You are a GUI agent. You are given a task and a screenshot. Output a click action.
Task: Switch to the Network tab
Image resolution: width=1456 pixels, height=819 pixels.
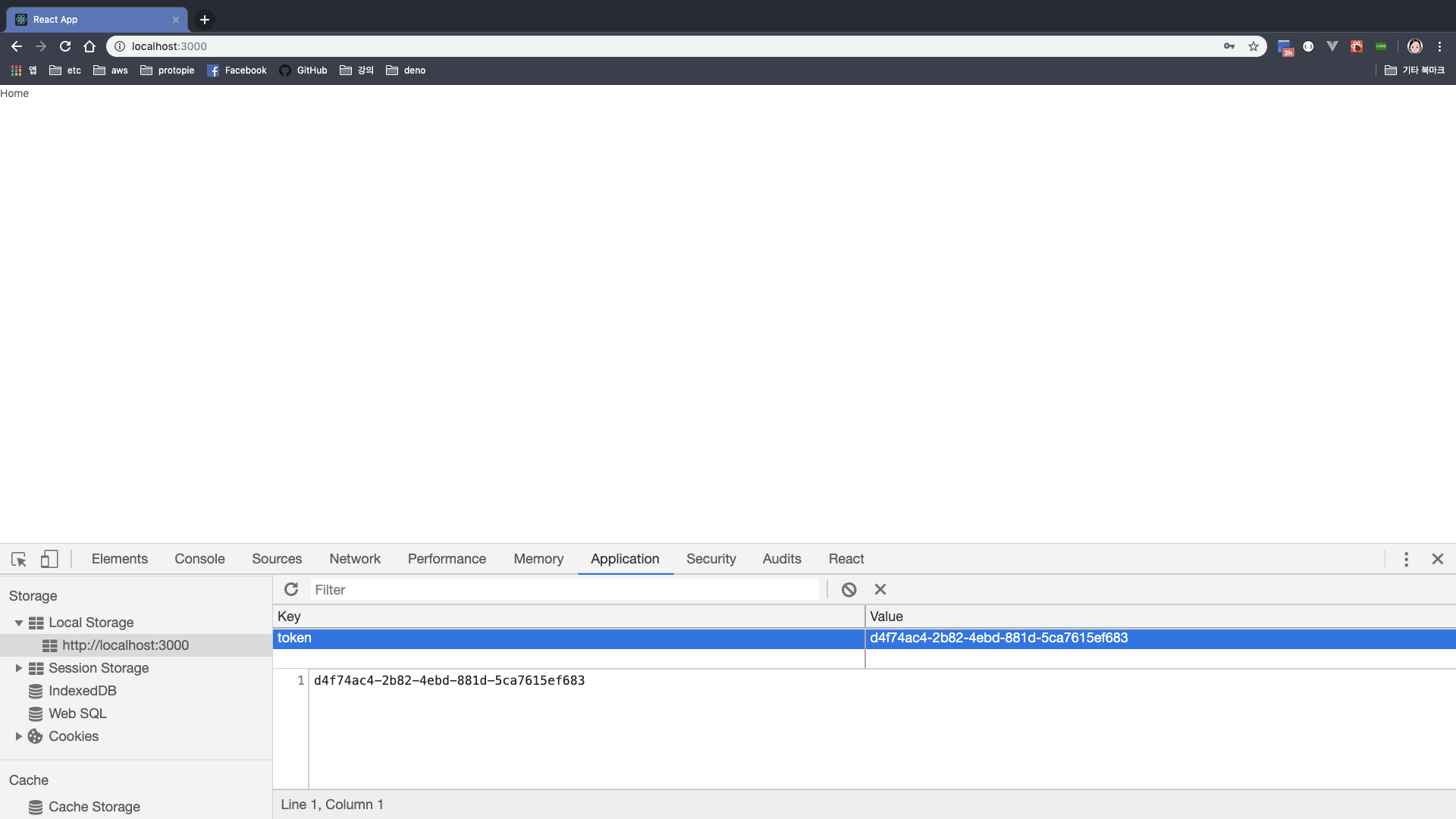(354, 559)
